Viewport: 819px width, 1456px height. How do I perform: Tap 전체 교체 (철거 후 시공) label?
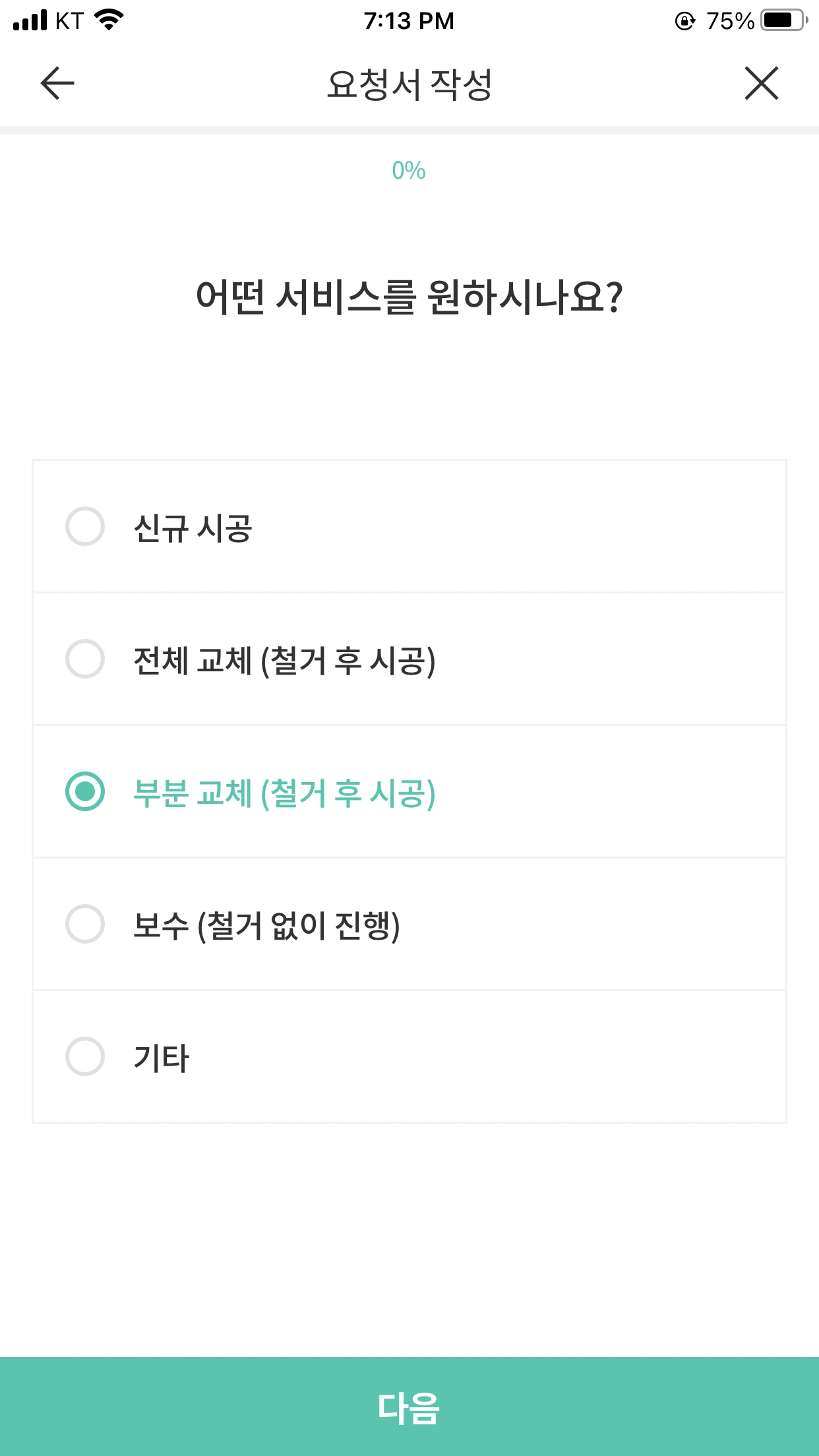tap(284, 660)
